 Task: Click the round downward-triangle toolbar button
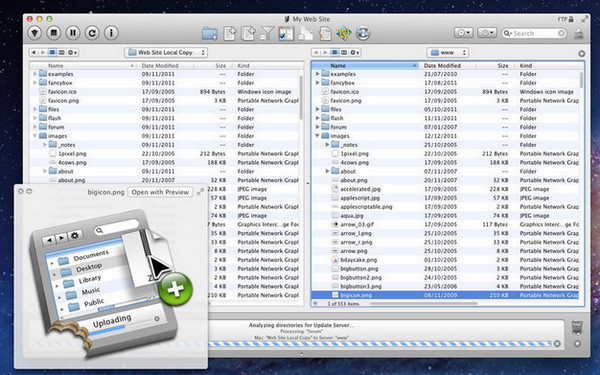pos(35,33)
